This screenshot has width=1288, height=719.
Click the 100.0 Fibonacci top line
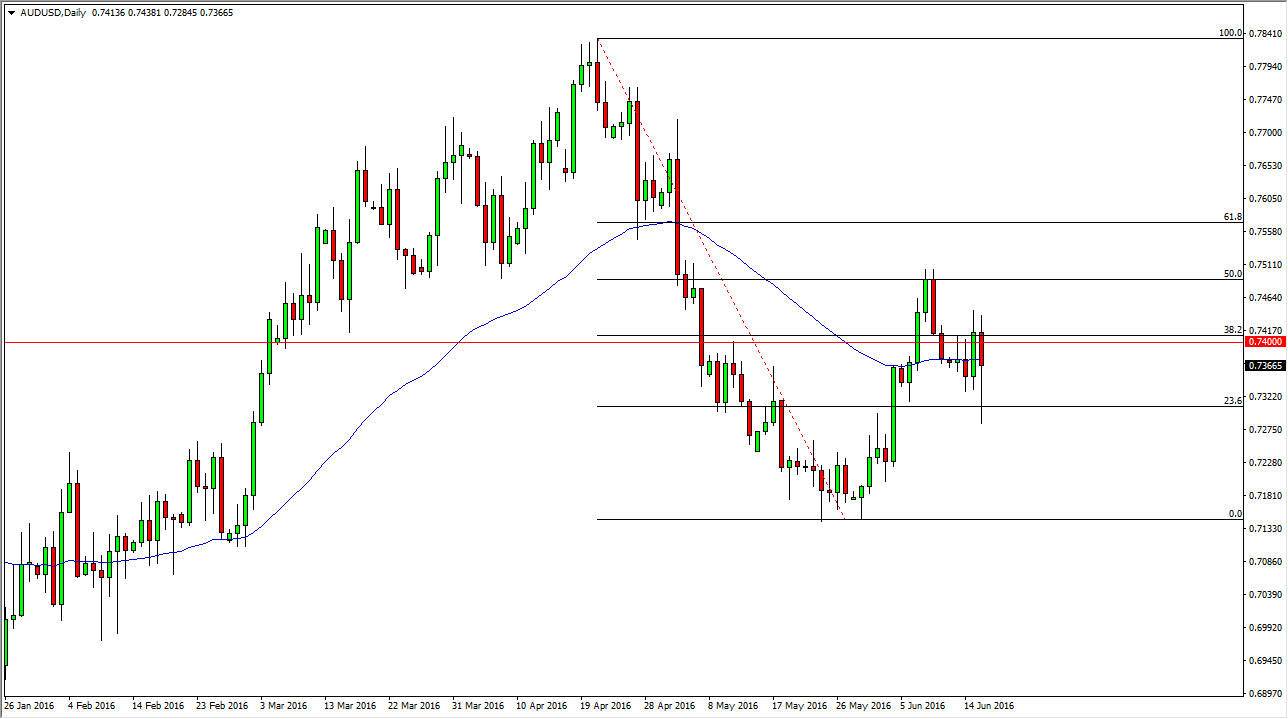tap(900, 39)
